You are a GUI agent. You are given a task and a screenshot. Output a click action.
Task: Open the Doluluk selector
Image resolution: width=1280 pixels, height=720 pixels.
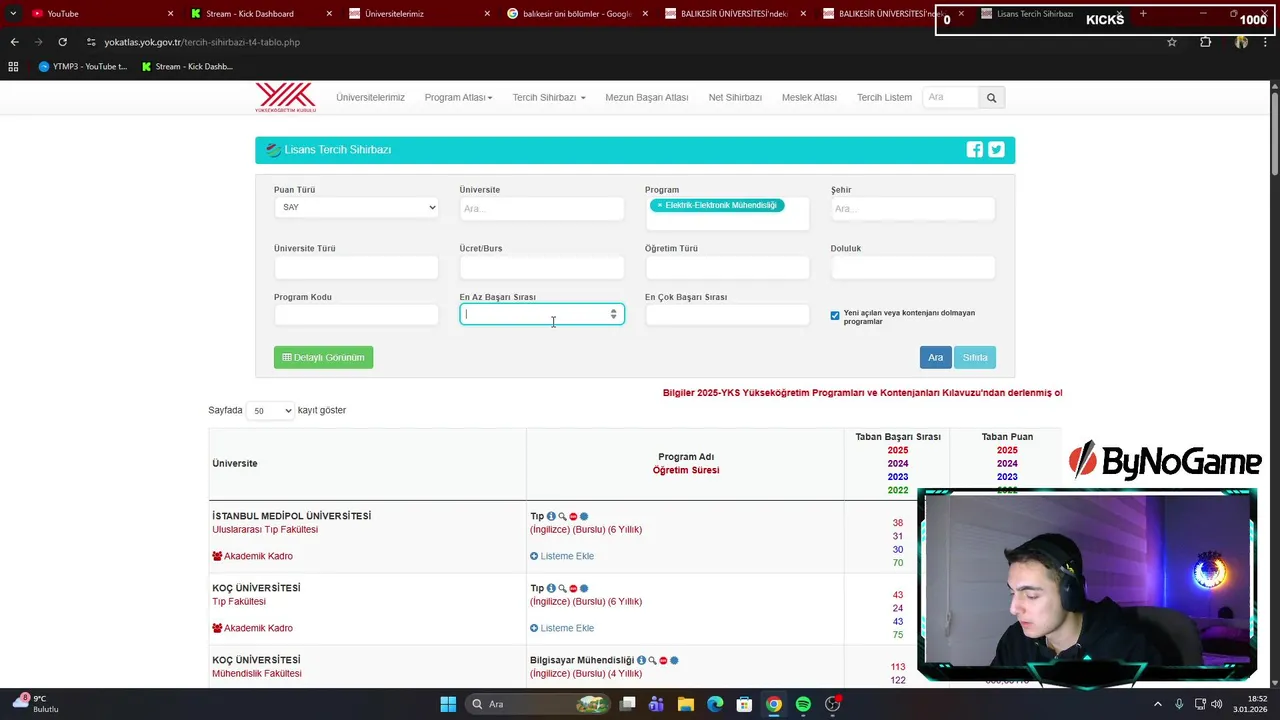click(913, 267)
